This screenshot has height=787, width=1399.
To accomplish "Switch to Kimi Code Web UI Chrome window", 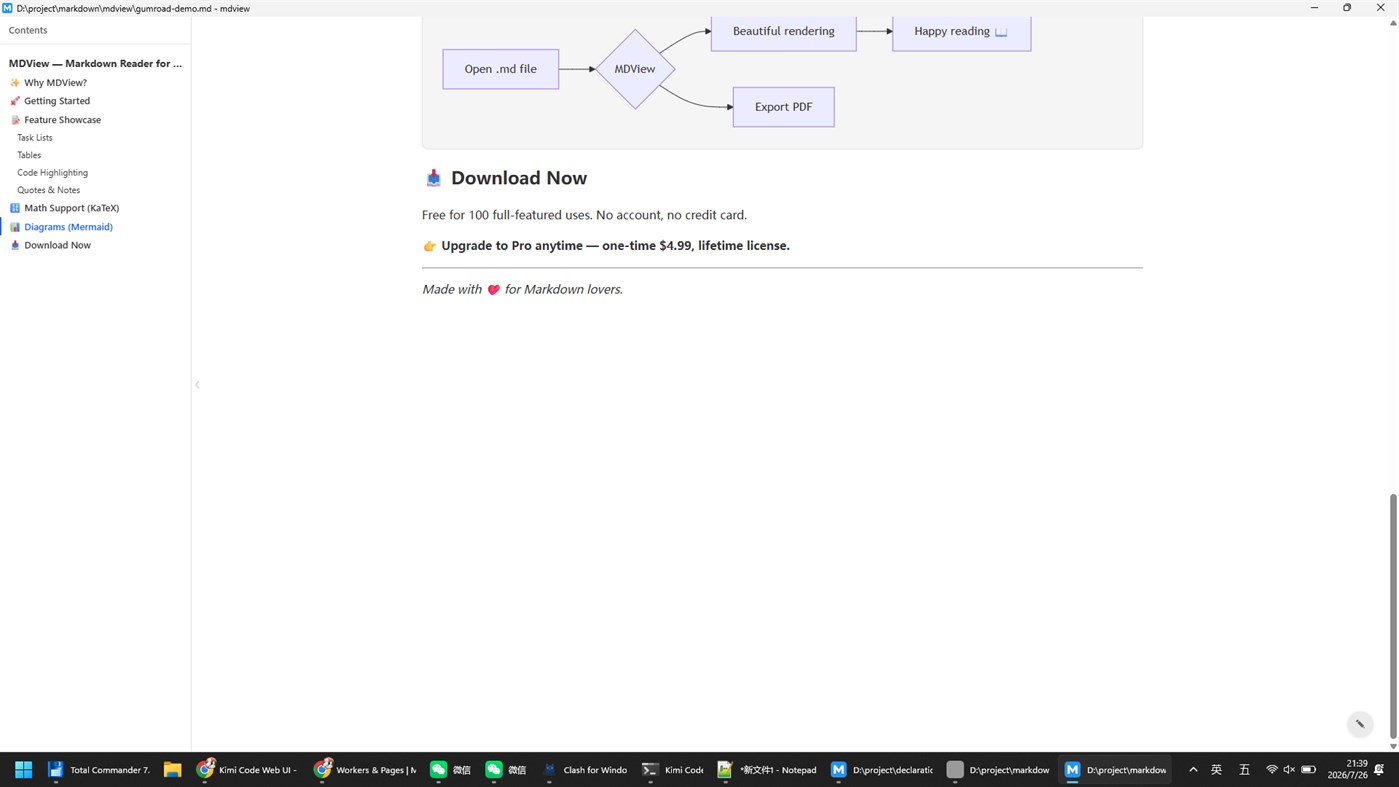I will coord(247,770).
